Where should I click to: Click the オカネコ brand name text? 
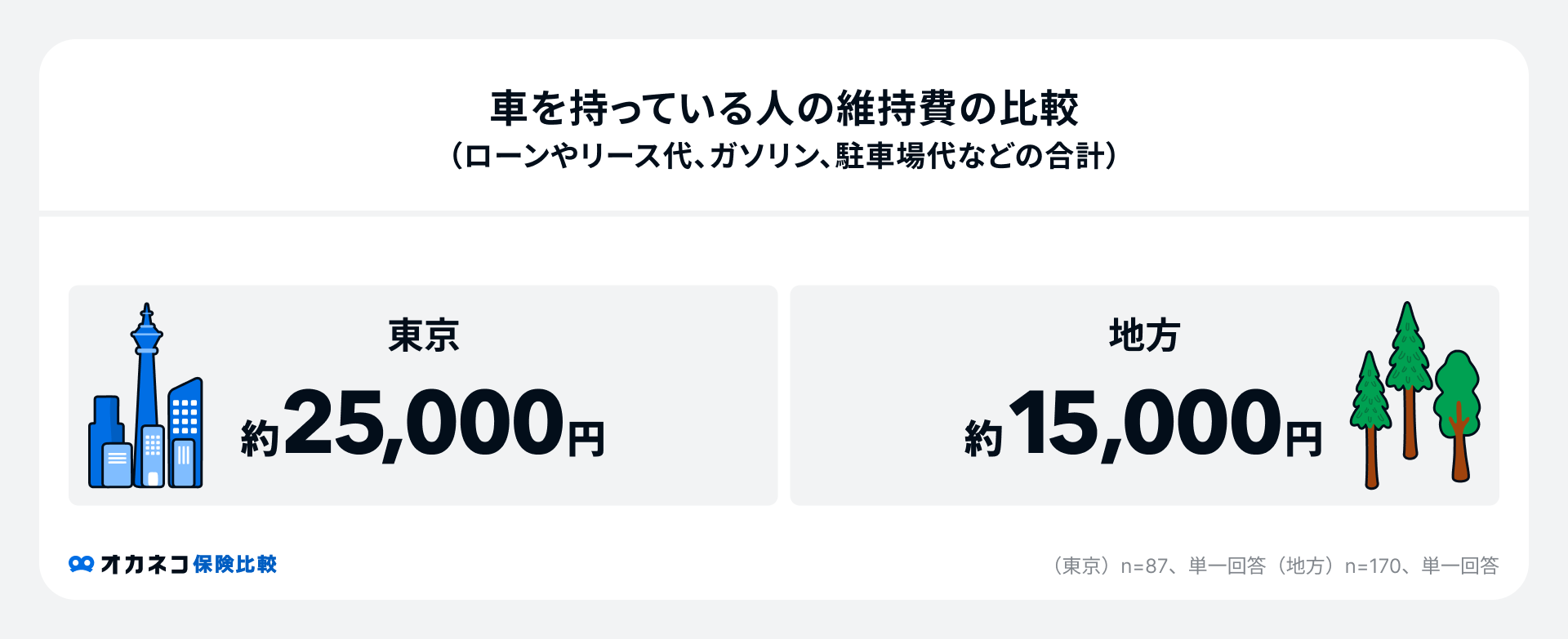click(144, 564)
